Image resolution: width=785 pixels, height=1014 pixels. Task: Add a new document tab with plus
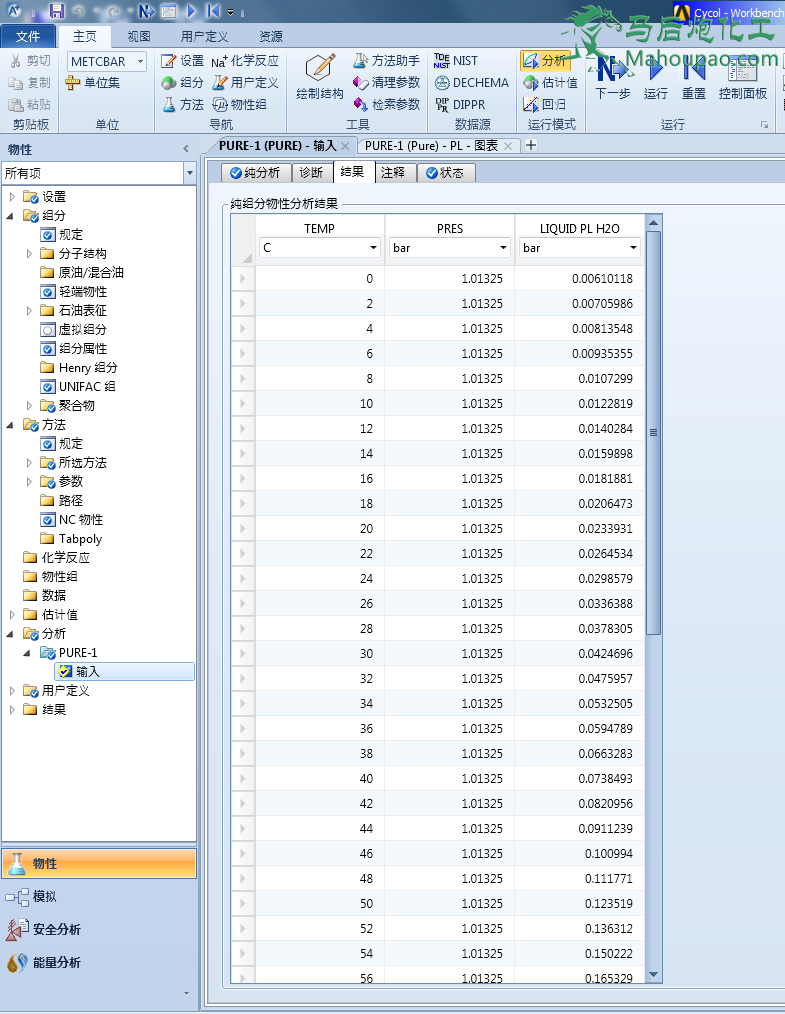531,146
